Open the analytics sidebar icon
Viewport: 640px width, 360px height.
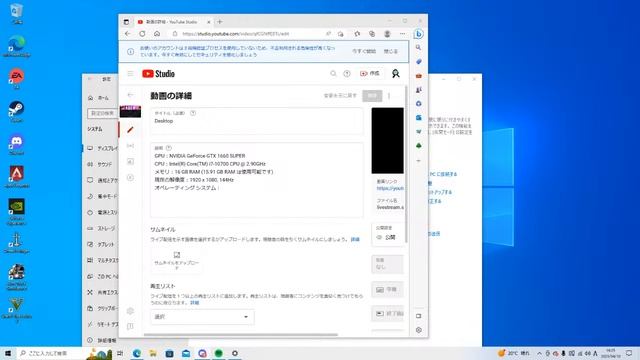[x=130, y=162]
